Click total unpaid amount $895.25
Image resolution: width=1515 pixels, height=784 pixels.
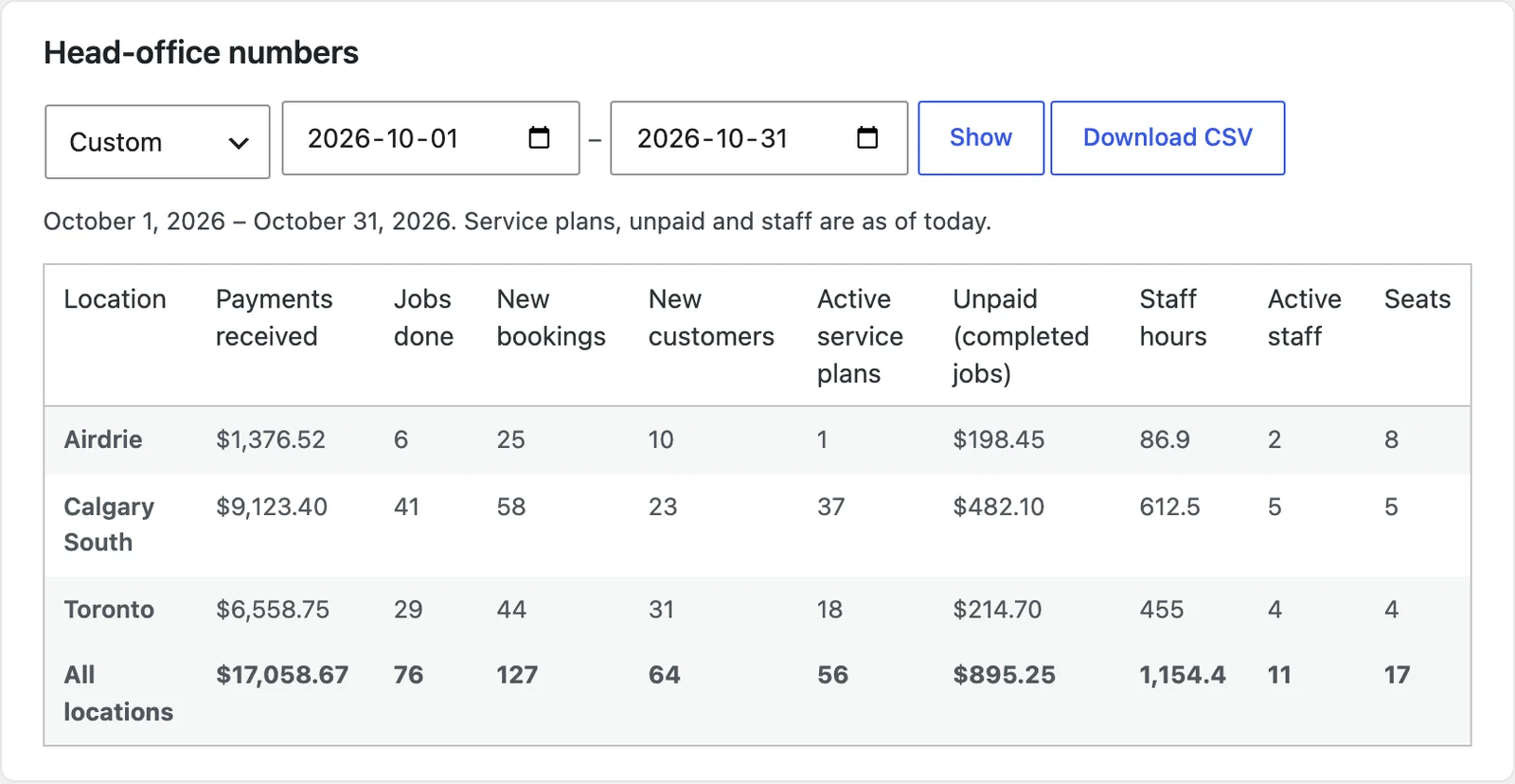(x=1005, y=675)
